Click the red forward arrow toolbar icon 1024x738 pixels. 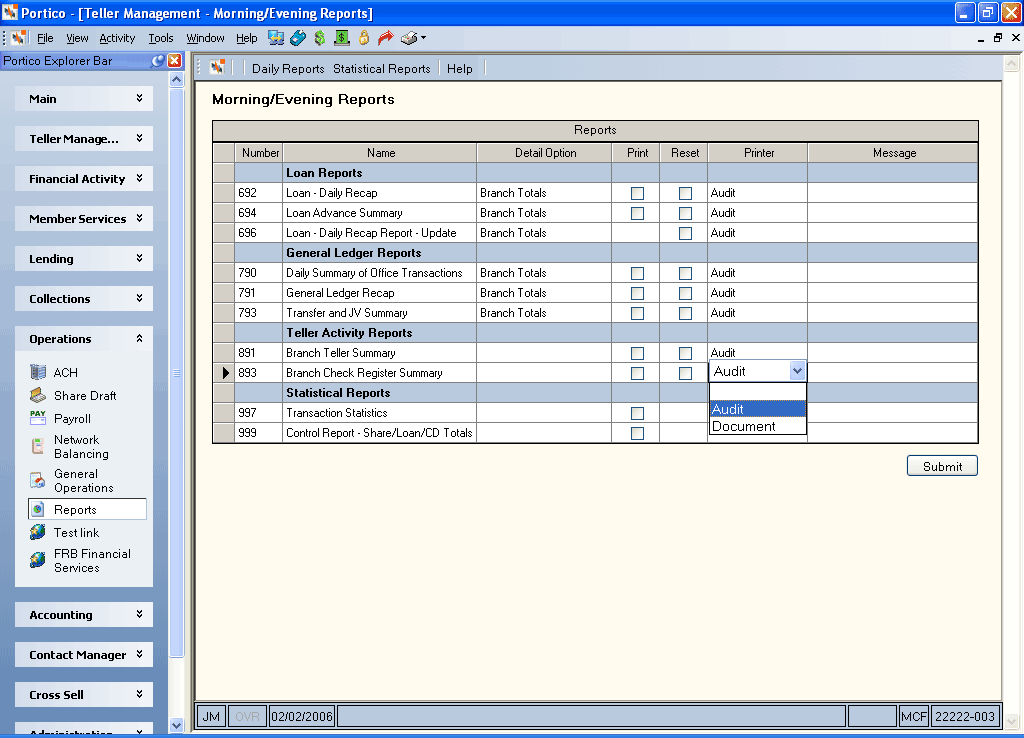[386, 38]
